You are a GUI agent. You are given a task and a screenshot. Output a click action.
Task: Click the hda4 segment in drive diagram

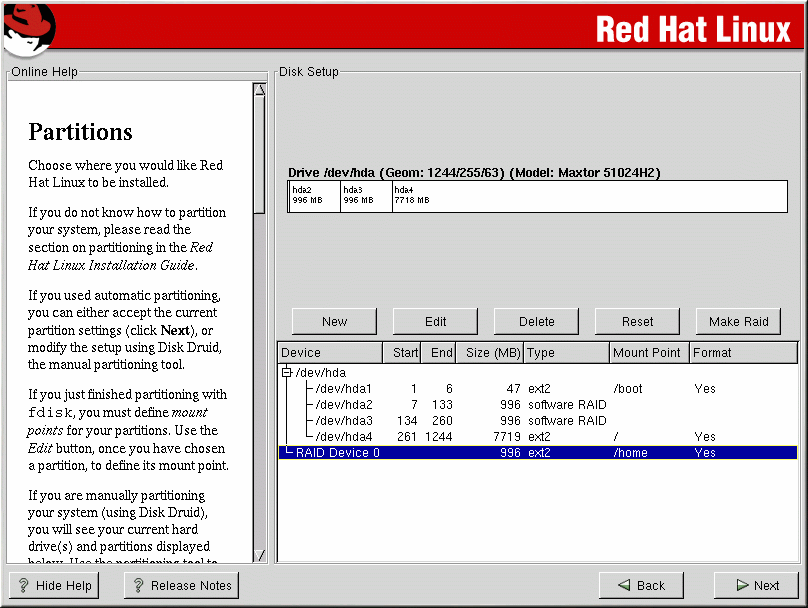590,196
